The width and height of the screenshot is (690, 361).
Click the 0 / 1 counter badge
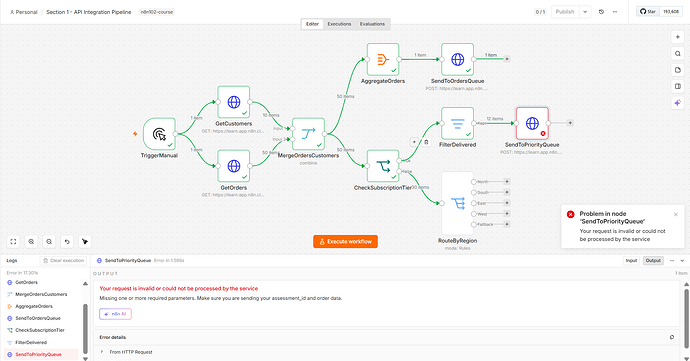pos(540,12)
